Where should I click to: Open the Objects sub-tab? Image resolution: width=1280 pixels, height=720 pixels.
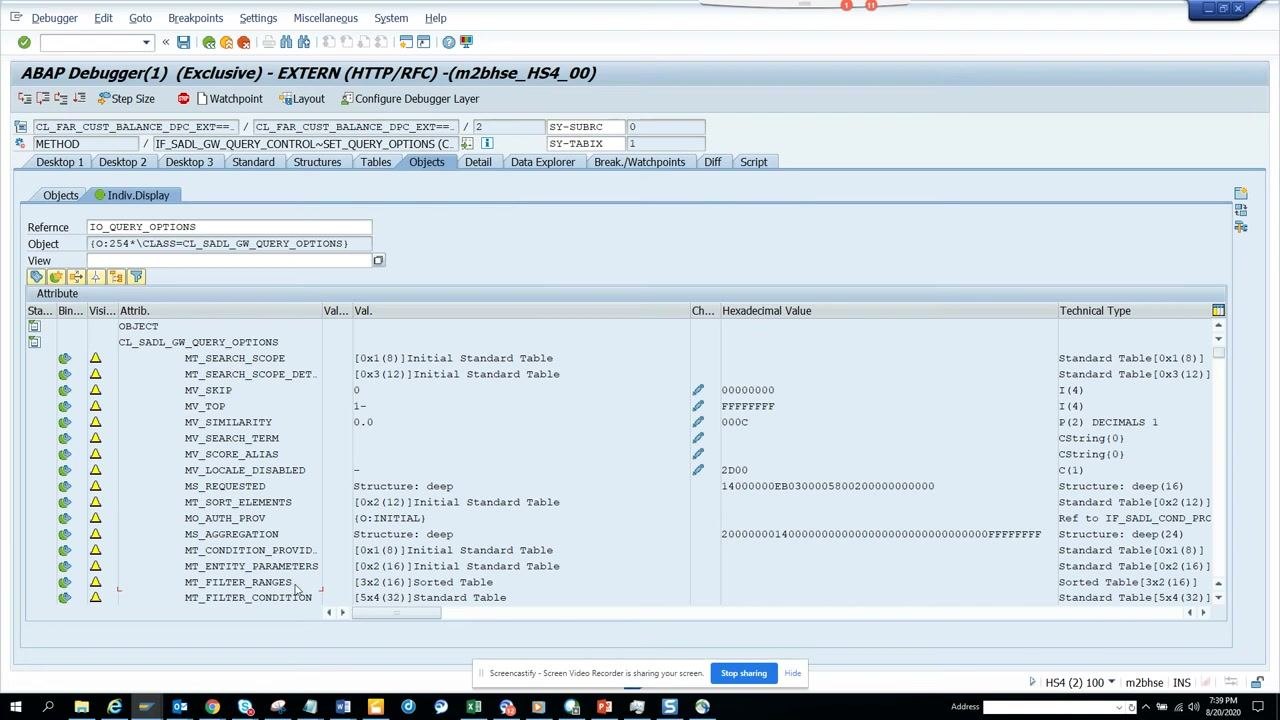[60, 195]
